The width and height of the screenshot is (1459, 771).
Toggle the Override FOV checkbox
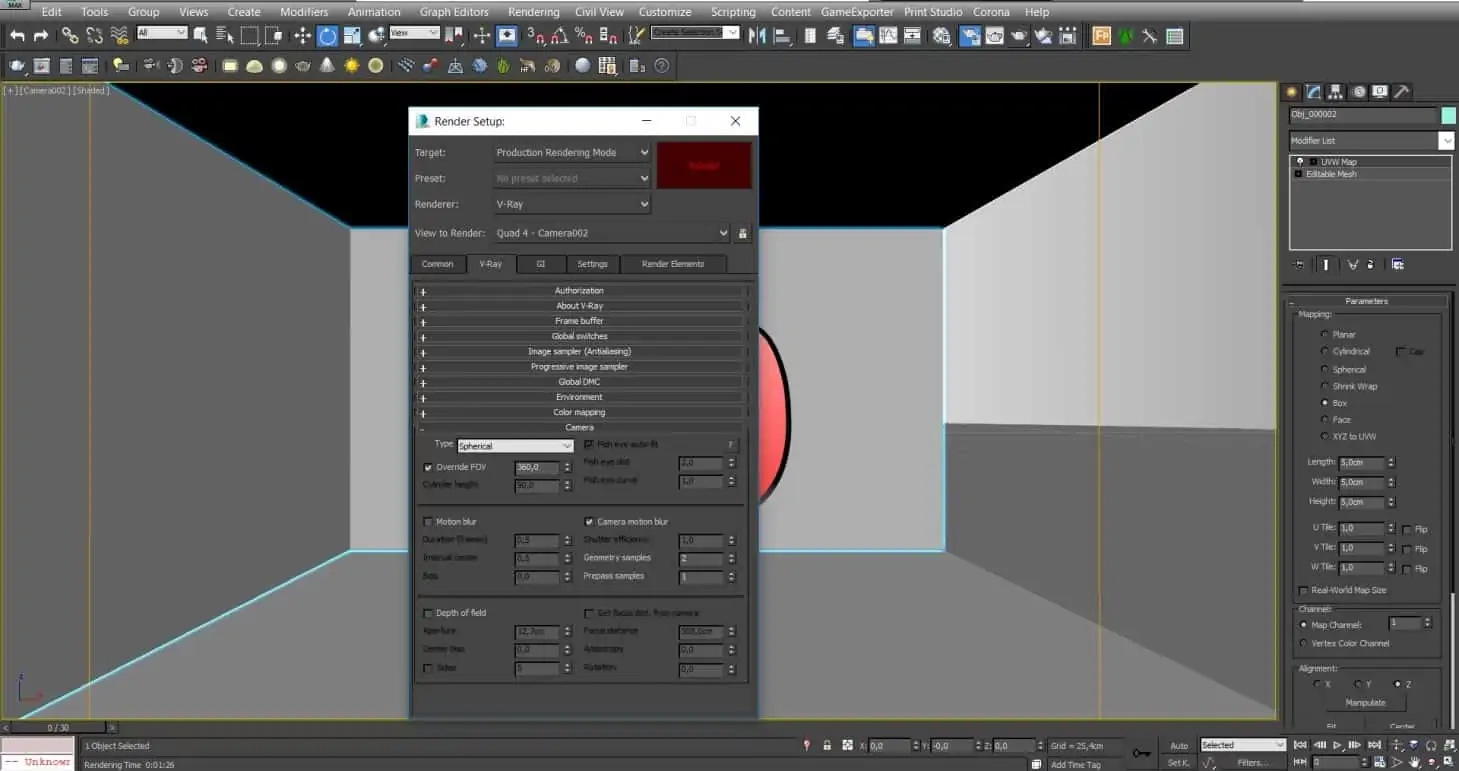pyautogui.click(x=428, y=467)
